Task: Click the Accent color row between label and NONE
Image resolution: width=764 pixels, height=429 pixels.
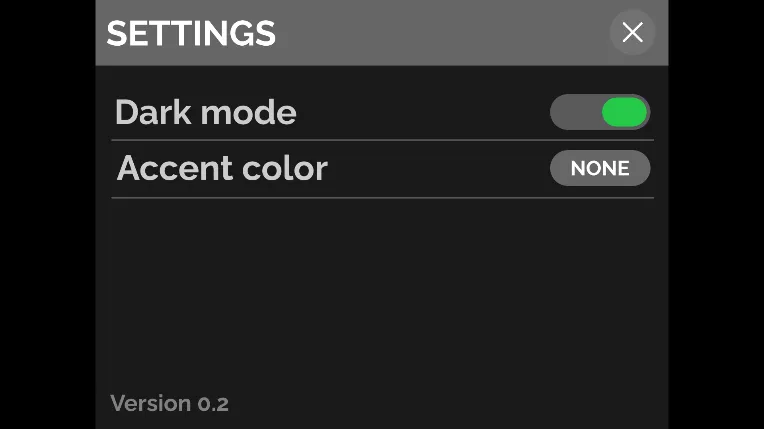Action: click(x=440, y=169)
